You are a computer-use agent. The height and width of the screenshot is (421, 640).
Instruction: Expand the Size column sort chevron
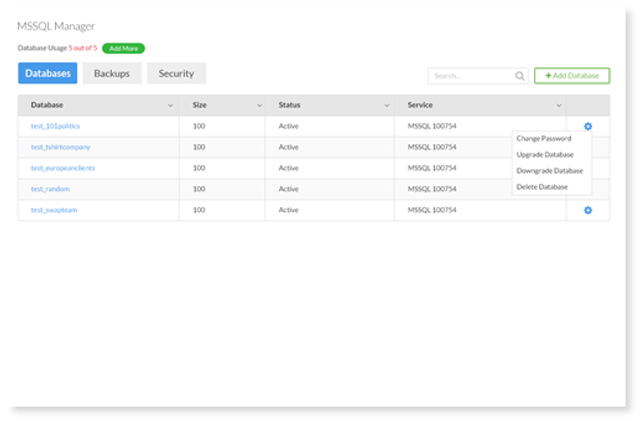259,105
